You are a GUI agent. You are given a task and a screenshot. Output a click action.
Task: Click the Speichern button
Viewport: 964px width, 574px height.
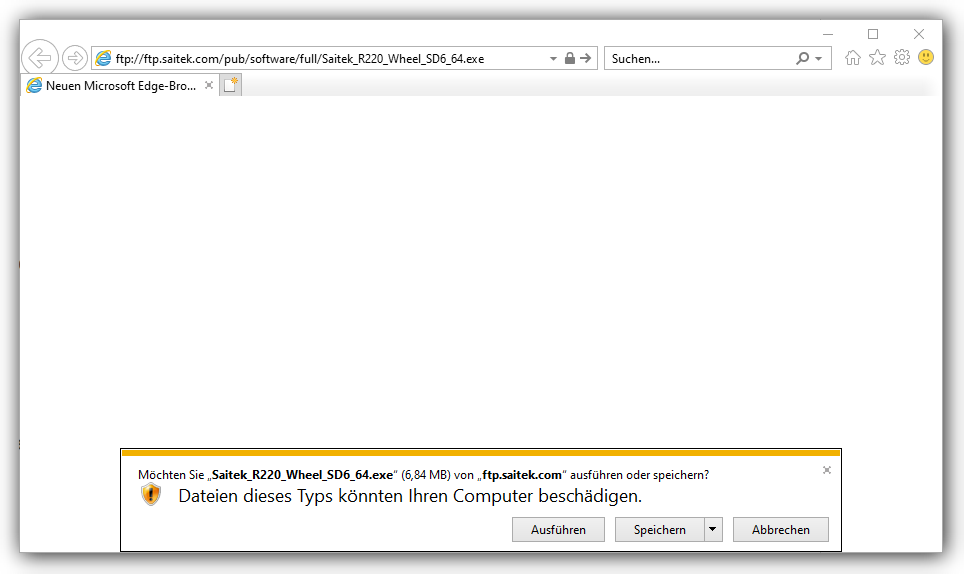click(x=660, y=530)
